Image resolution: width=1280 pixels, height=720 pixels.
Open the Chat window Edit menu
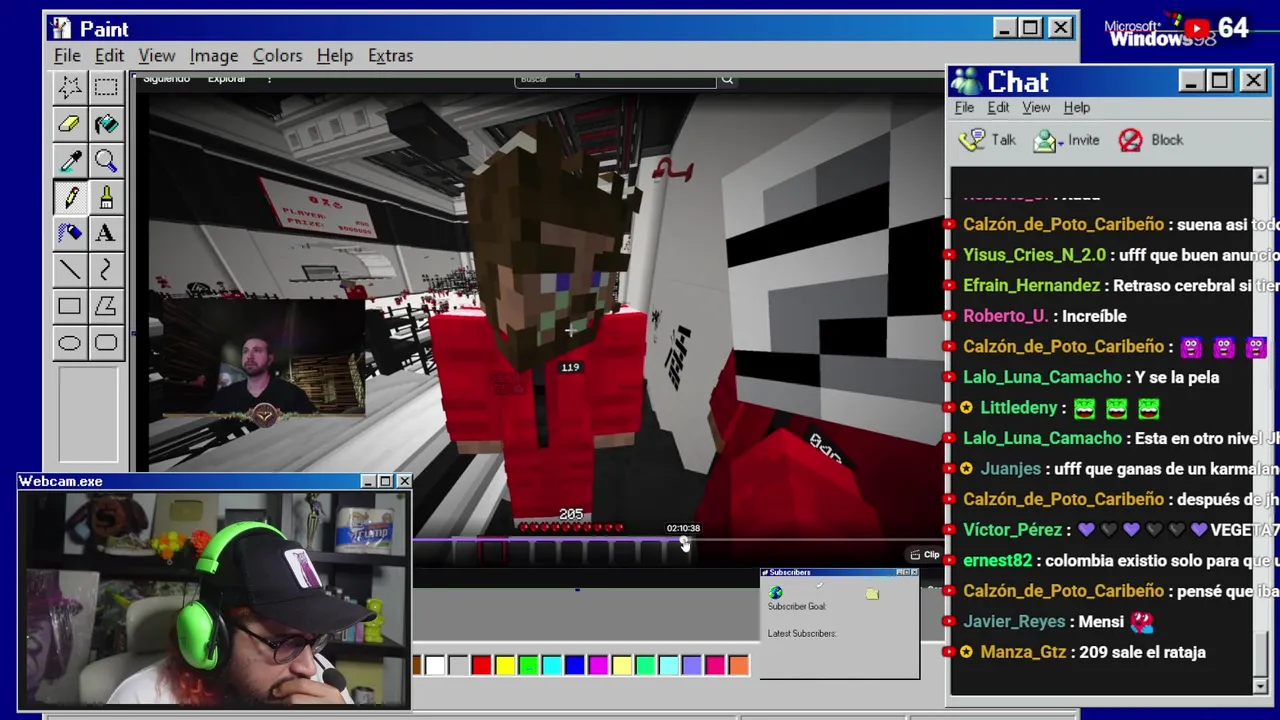998,107
